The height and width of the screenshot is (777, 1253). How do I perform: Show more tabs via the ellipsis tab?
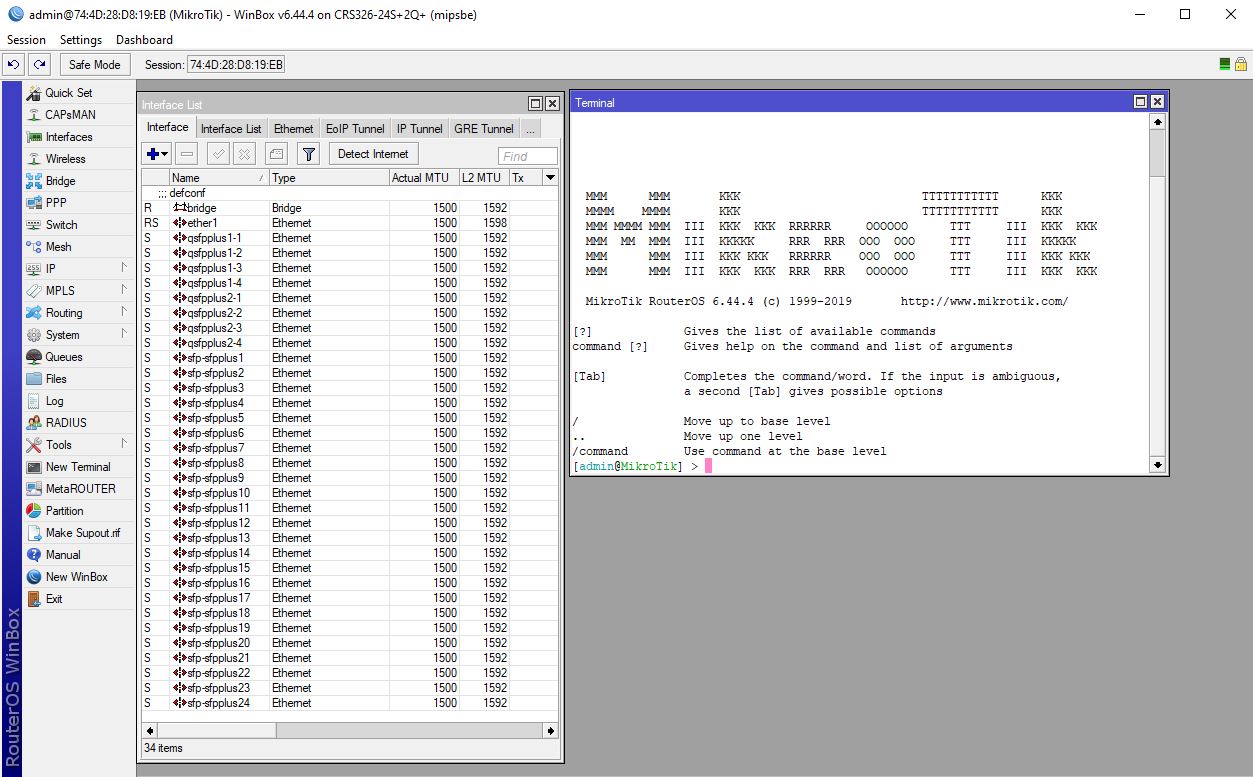coord(530,129)
